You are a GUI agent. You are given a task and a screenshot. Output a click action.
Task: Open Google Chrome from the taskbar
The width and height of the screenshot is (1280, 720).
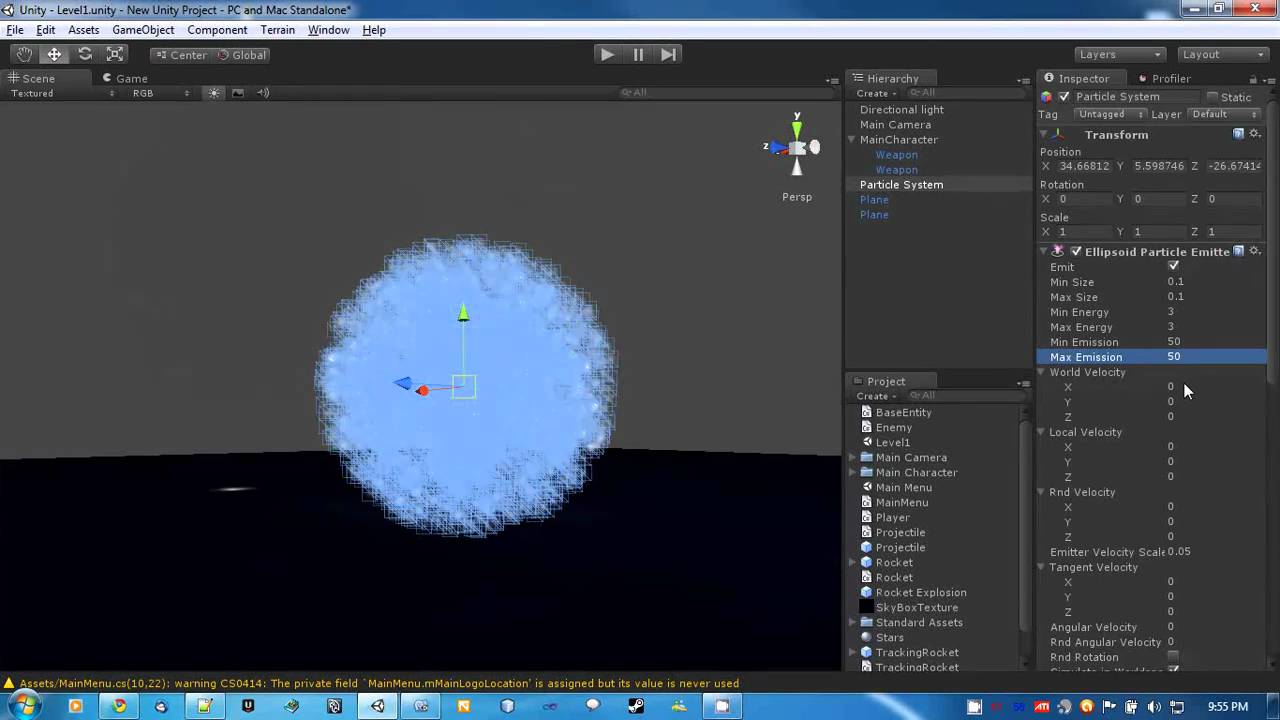click(119, 706)
